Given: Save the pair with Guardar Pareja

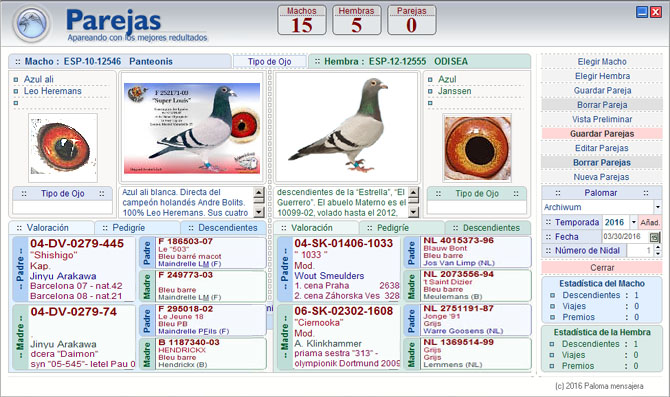Looking at the screenshot, I should [x=602, y=91].
